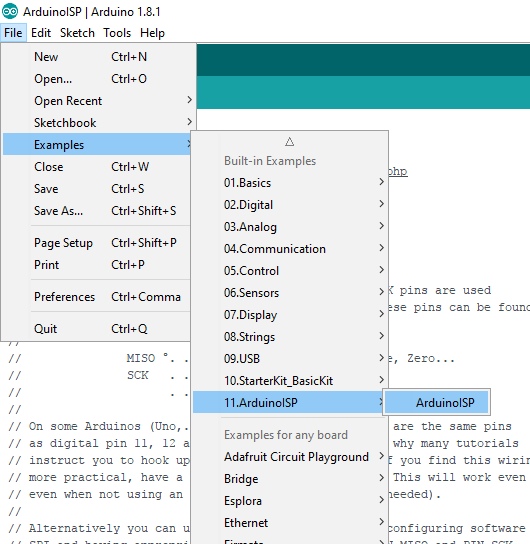Expand 04.Communication examples
The height and width of the screenshot is (544, 530).
tap(290, 248)
